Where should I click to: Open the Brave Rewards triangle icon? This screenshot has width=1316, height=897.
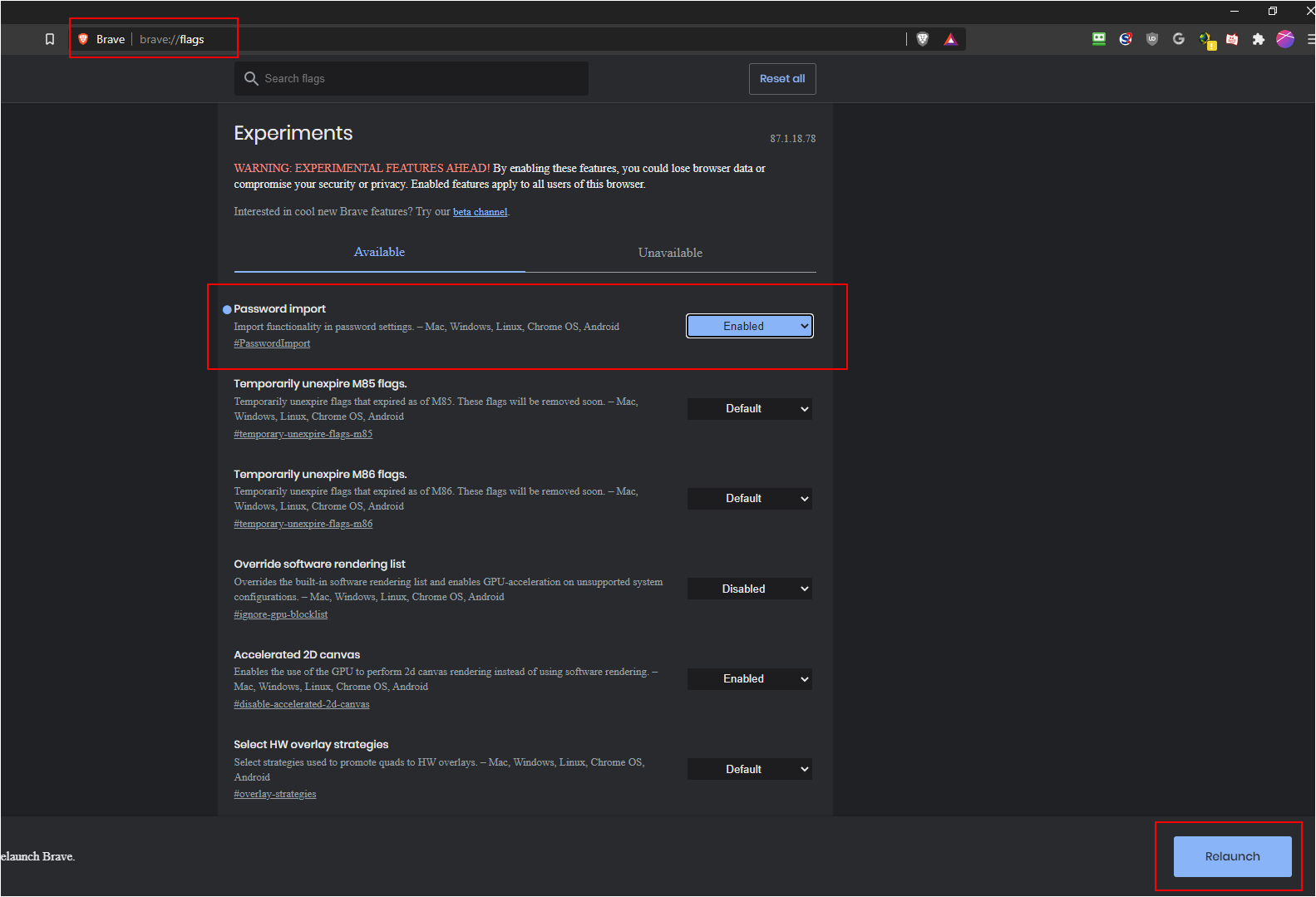[x=951, y=39]
